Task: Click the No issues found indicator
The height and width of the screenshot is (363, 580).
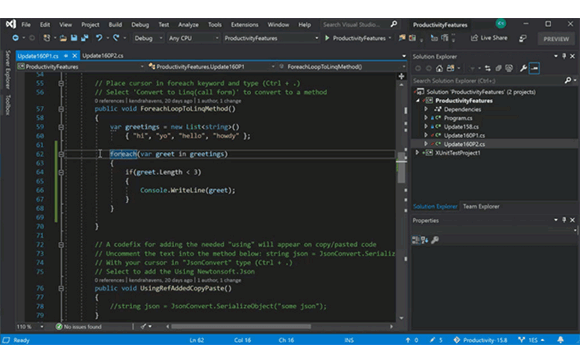Action: (x=78, y=327)
